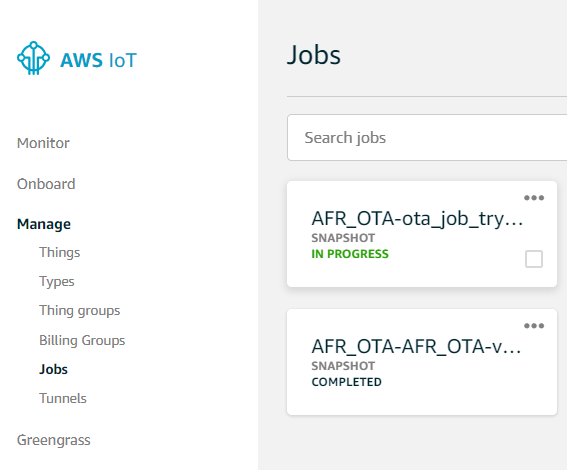Navigate to Thing groups
Viewport: 567px width, 470px height.
pos(80,311)
